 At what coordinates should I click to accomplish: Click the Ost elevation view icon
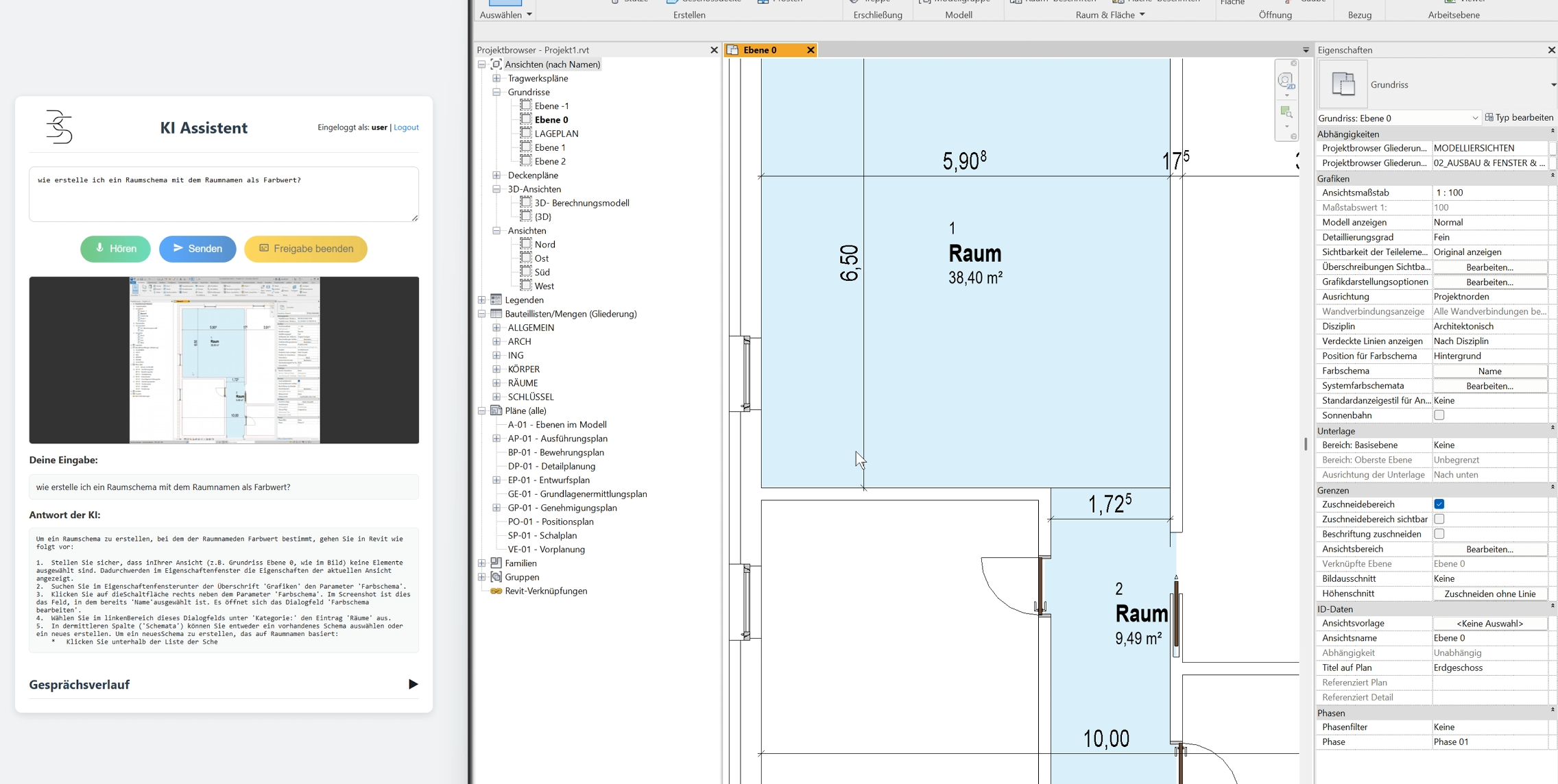[526, 258]
